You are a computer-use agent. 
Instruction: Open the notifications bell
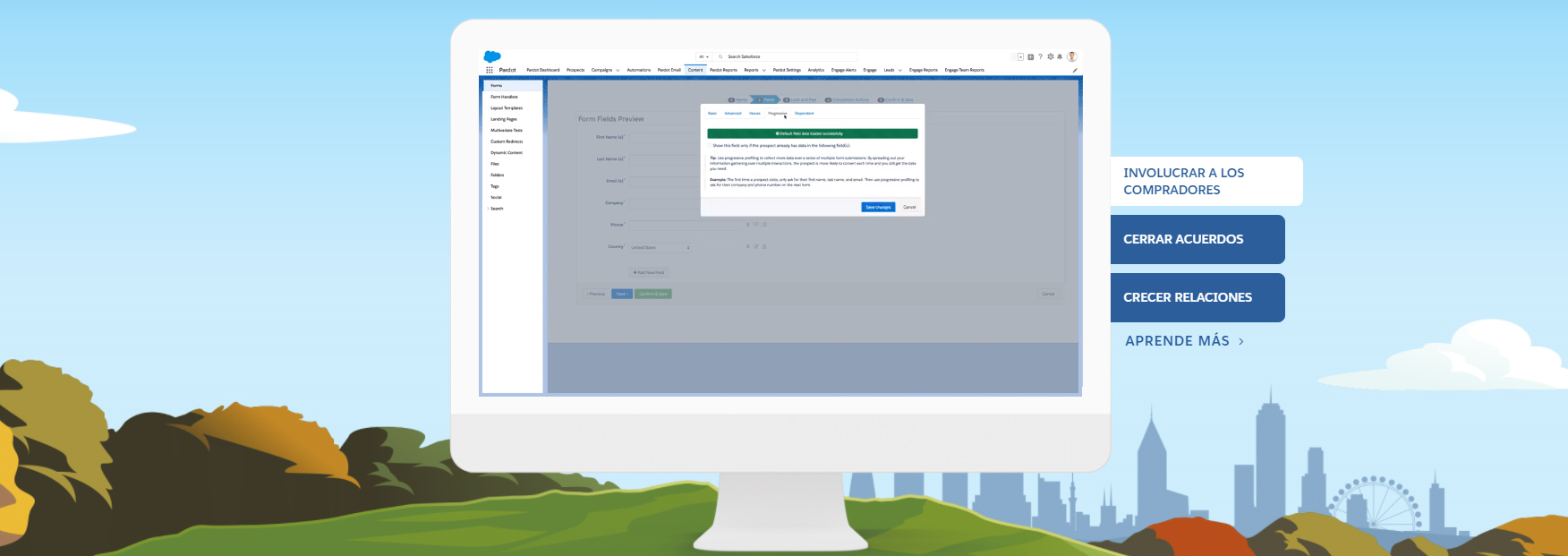click(x=1060, y=56)
